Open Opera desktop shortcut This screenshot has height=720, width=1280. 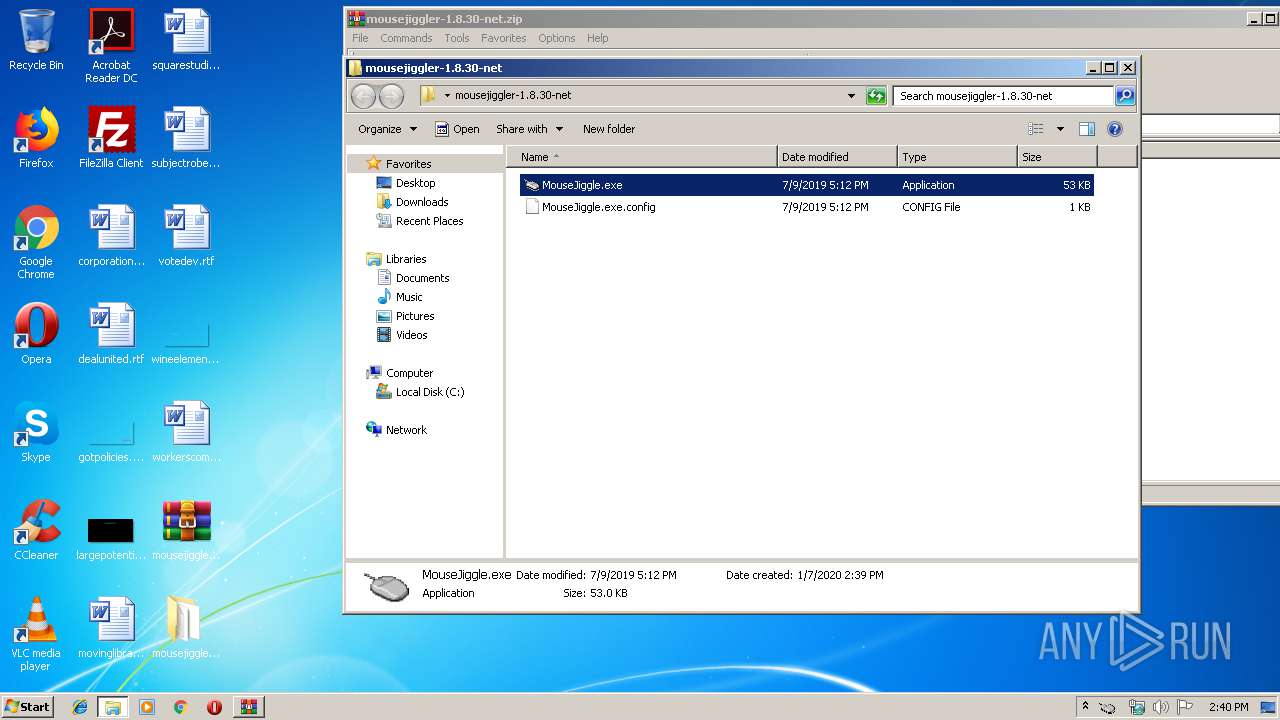point(36,334)
